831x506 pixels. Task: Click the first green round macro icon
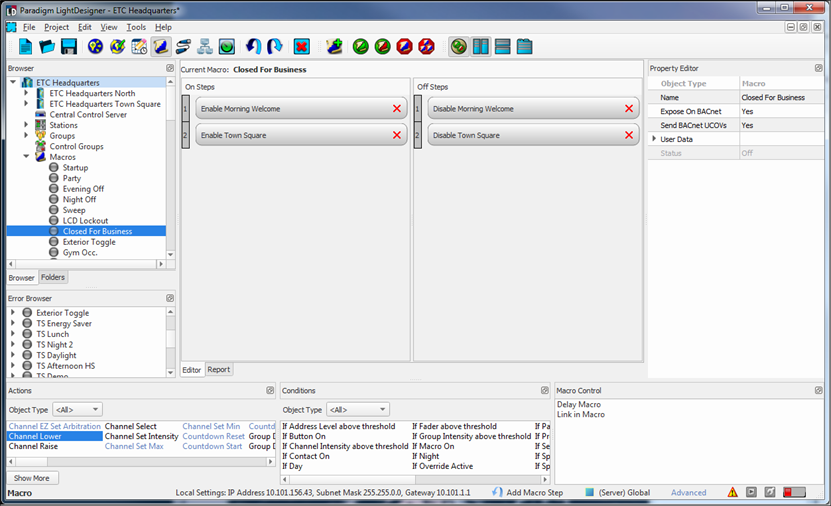(360, 47)
